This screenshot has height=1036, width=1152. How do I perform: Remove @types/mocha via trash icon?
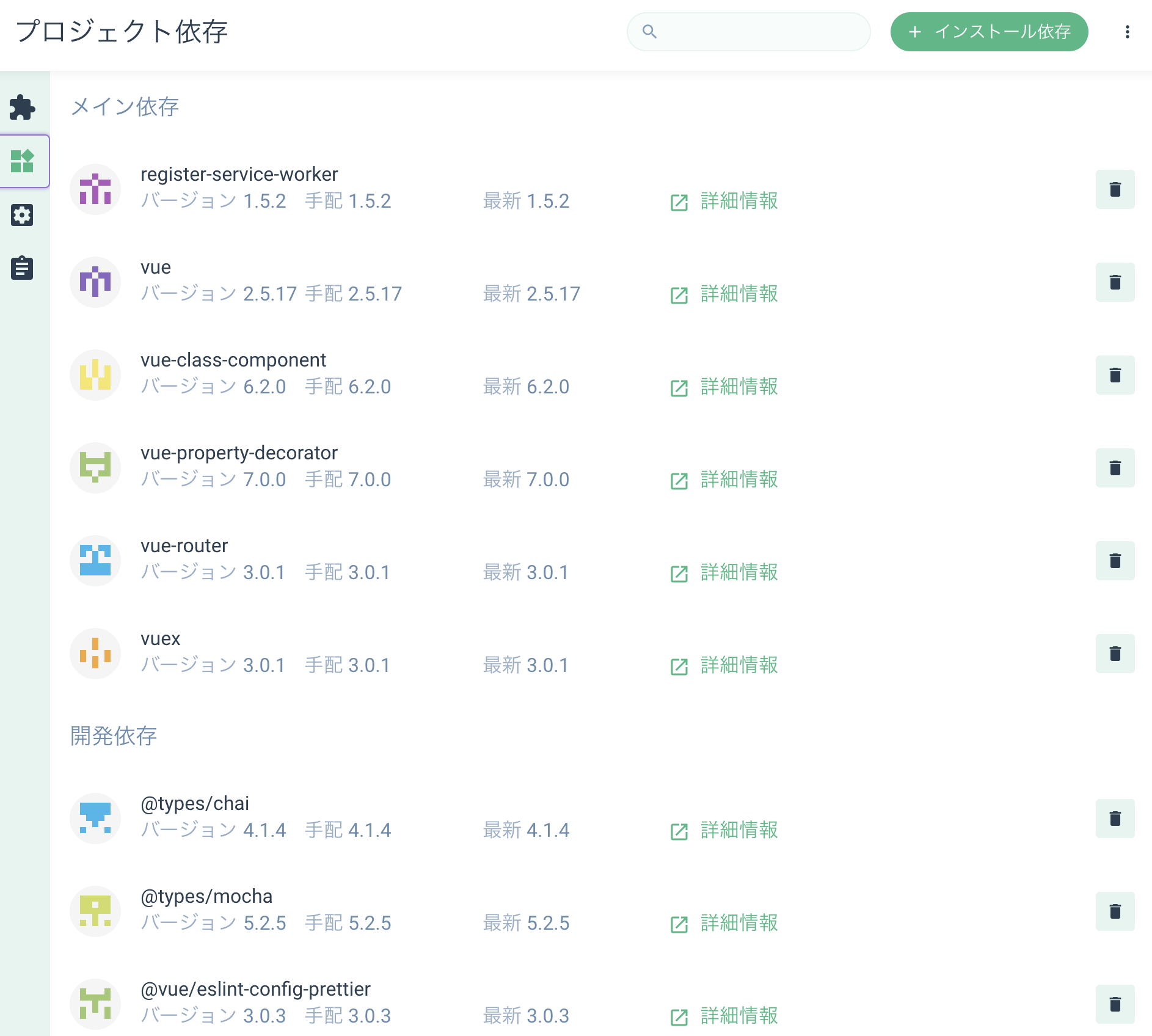[1115, 911]
